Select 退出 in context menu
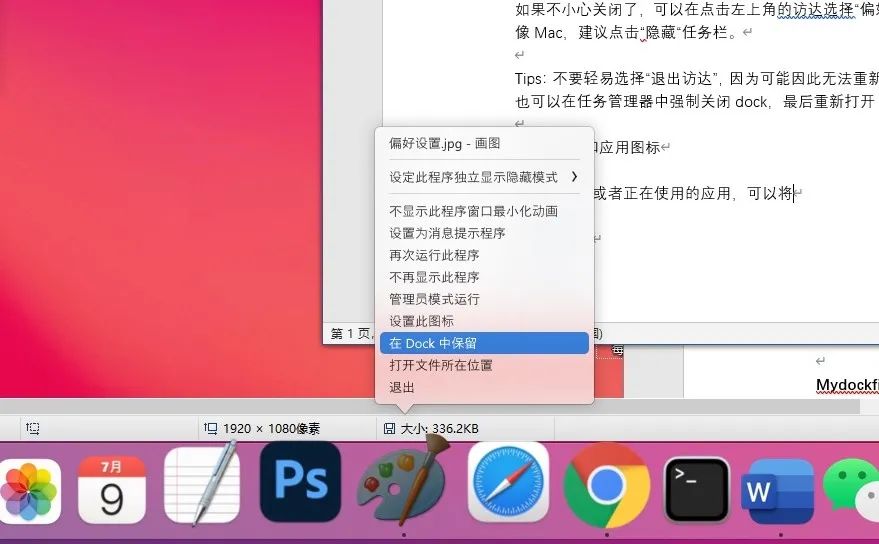Image resolution: width=879 pixels, height=544 pixels. pos(484,387)
